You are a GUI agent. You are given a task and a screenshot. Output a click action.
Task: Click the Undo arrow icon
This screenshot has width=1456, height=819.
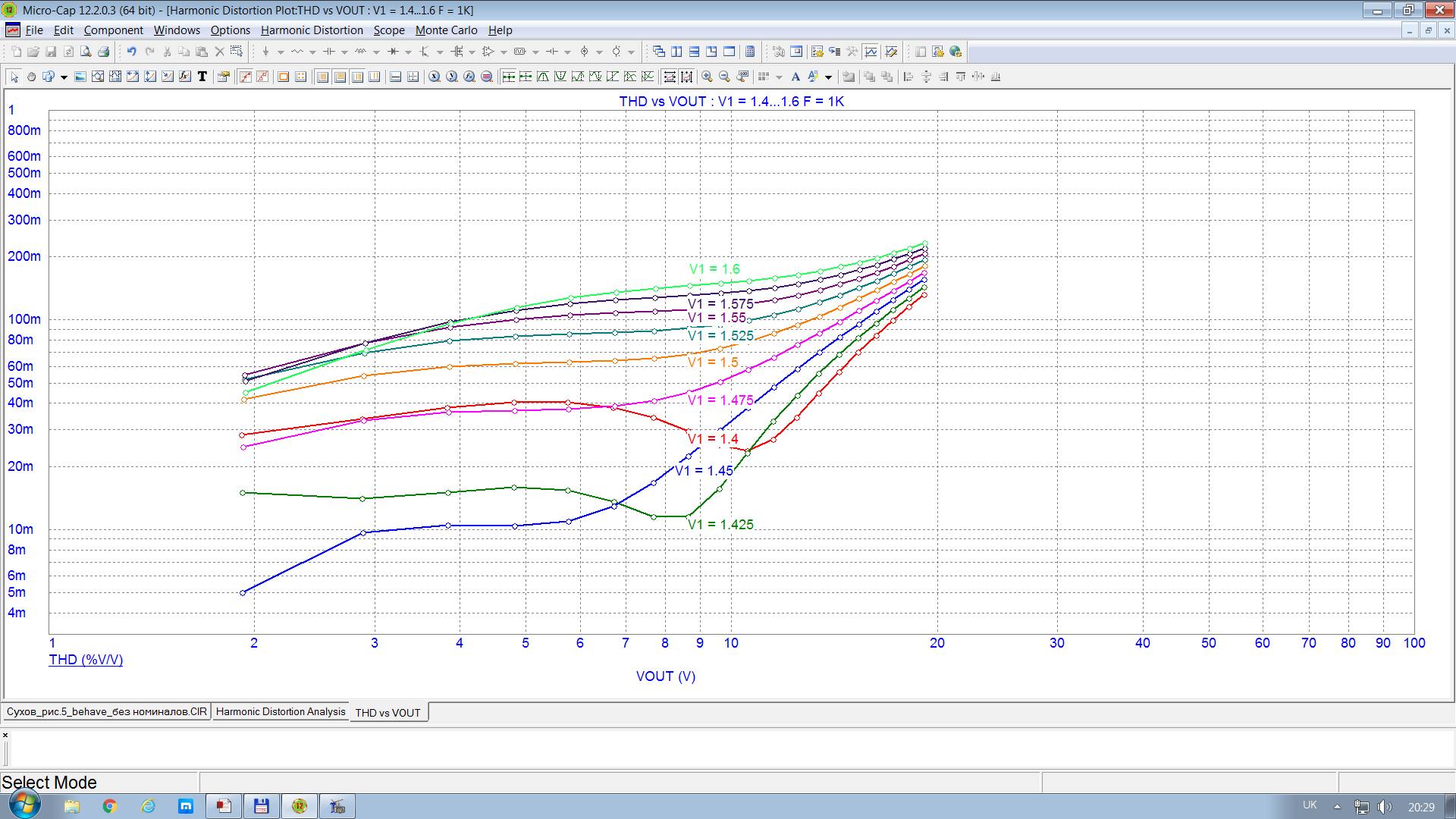(131, 52)
